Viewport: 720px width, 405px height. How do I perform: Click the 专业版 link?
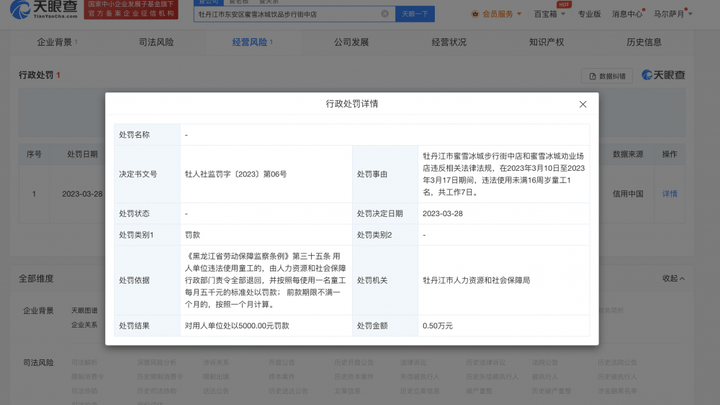coord(589,14)
